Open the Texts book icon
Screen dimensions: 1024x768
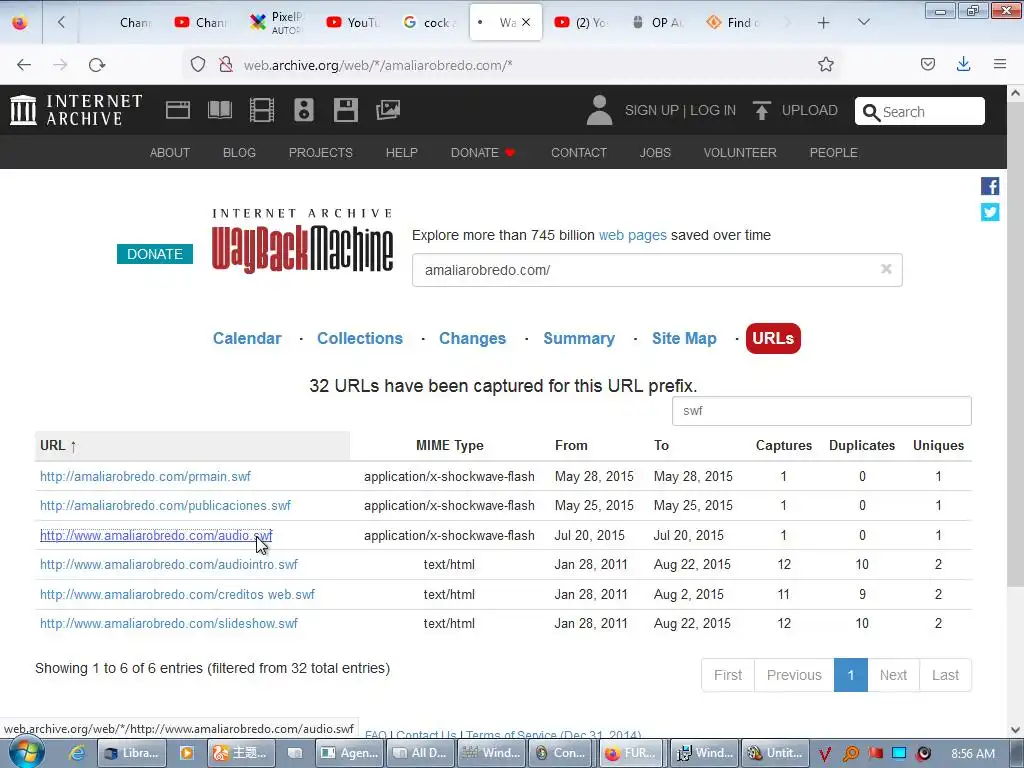point(219,110)
